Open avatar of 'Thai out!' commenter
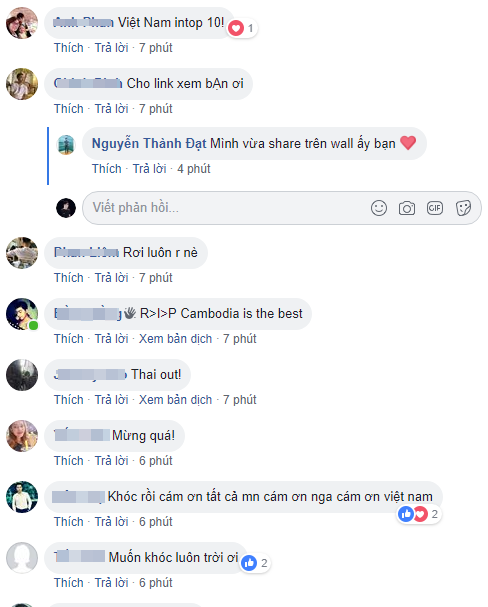This screenshot has height=607, width=488. [x=22, y=375]
